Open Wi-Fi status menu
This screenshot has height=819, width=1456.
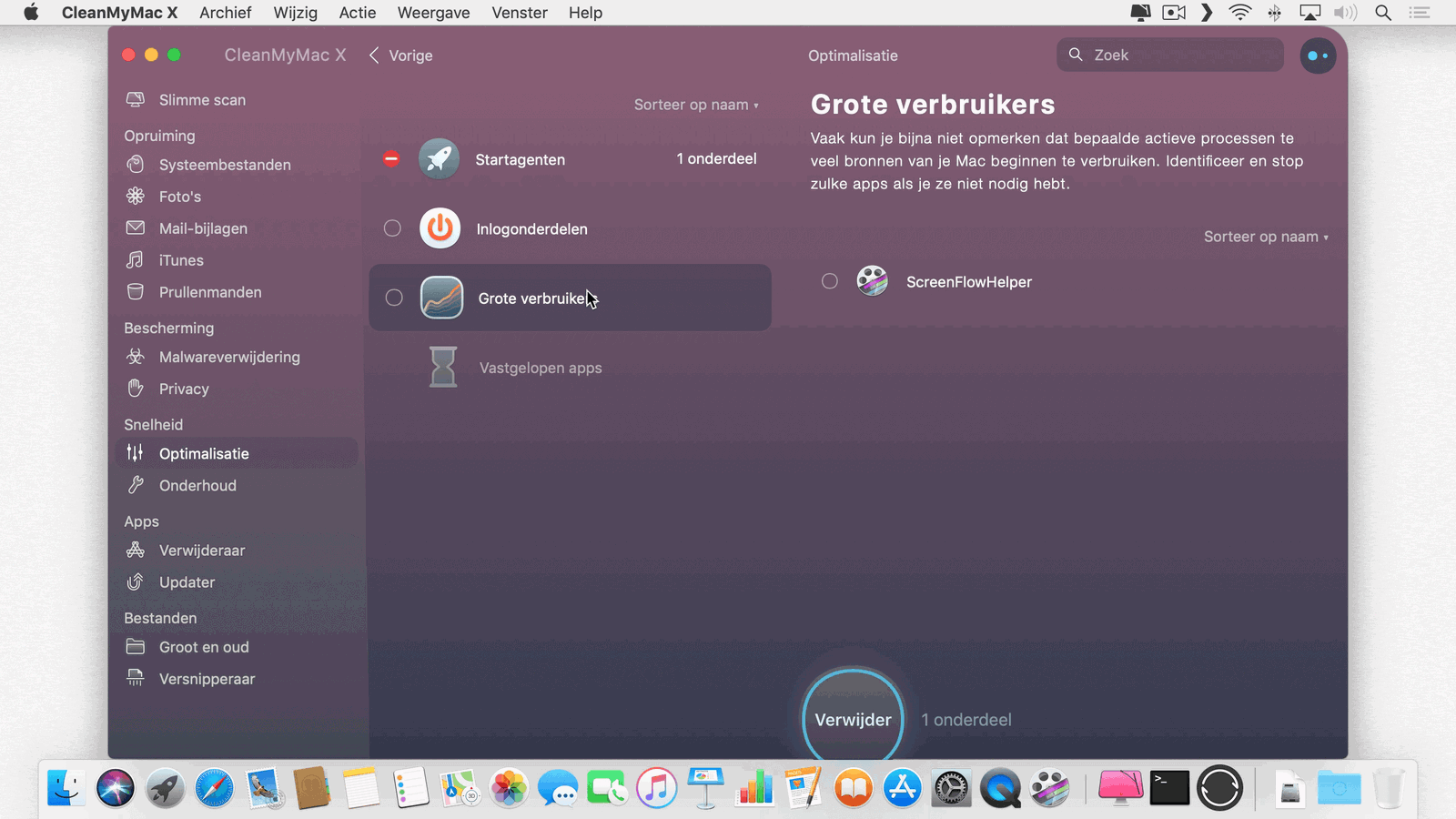(1239, 13)
